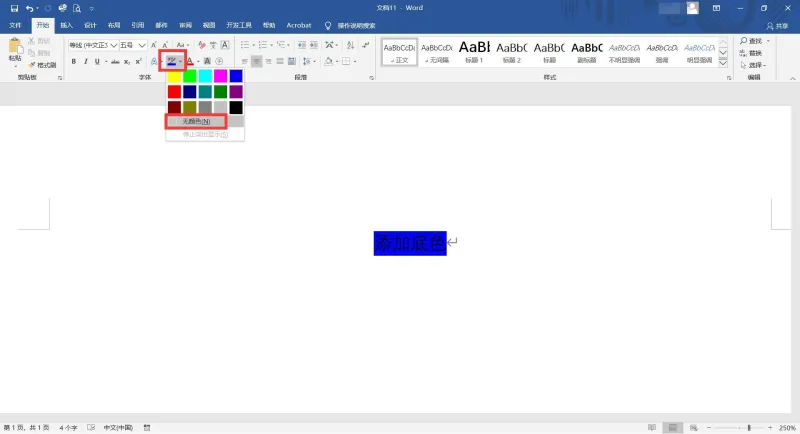Click the strikethrough text icon
Viewport: 800px width, 434px height.
115,62
